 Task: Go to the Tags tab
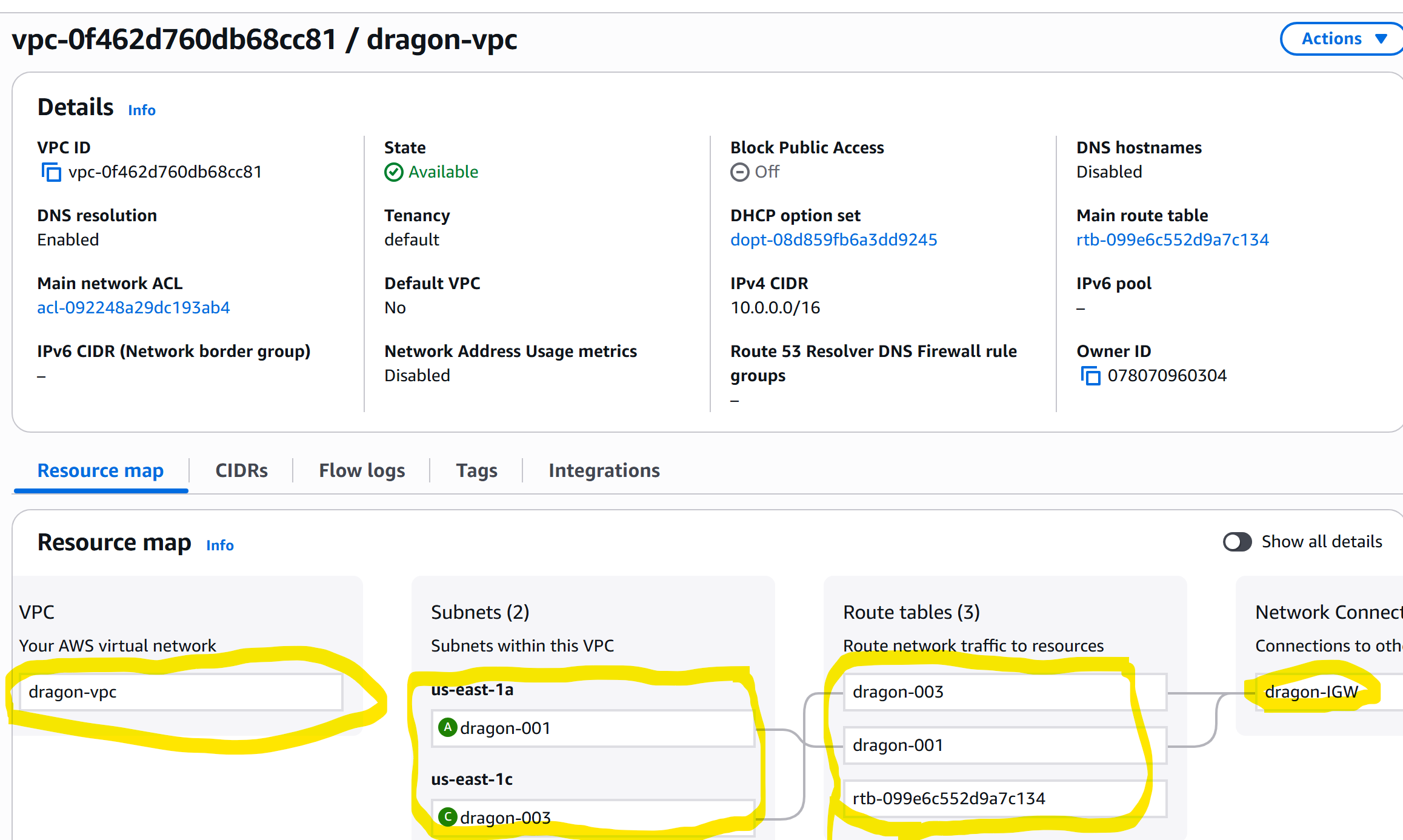pos(476,470)
